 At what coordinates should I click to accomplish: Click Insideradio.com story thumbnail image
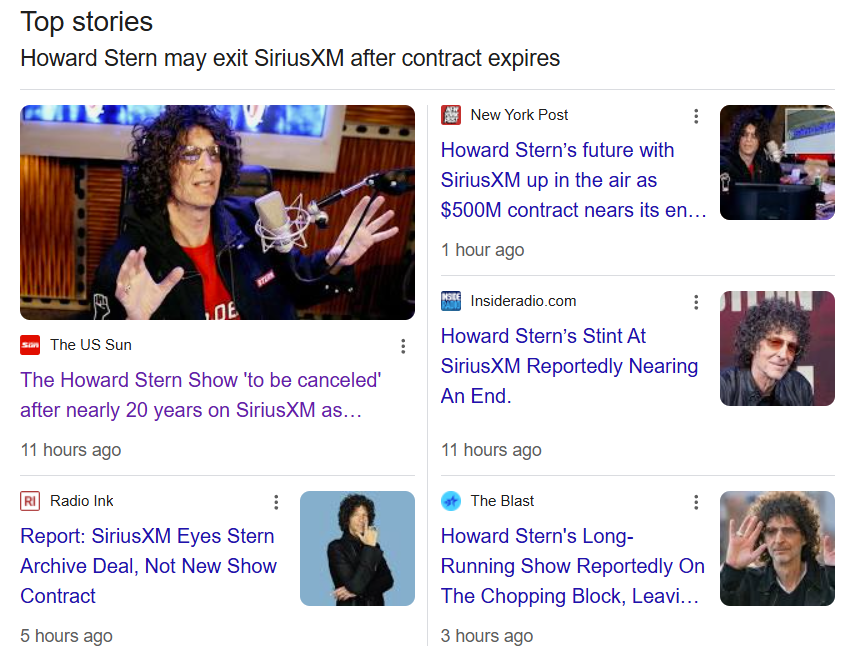tap(777, 348)
